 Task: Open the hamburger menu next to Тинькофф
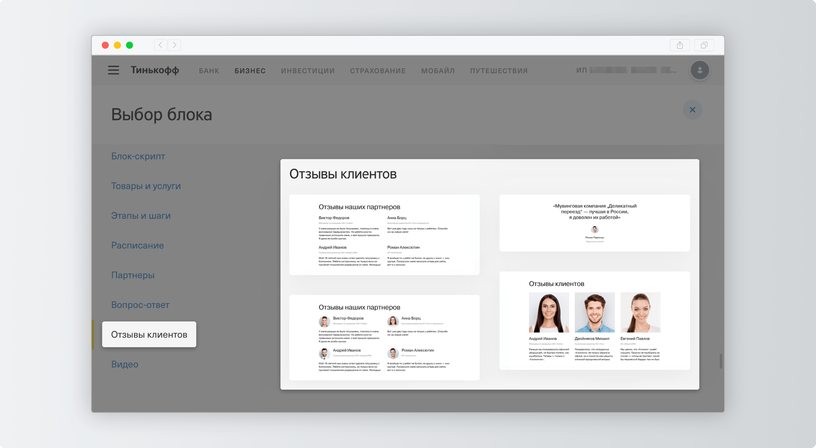(x=113, y=70)
